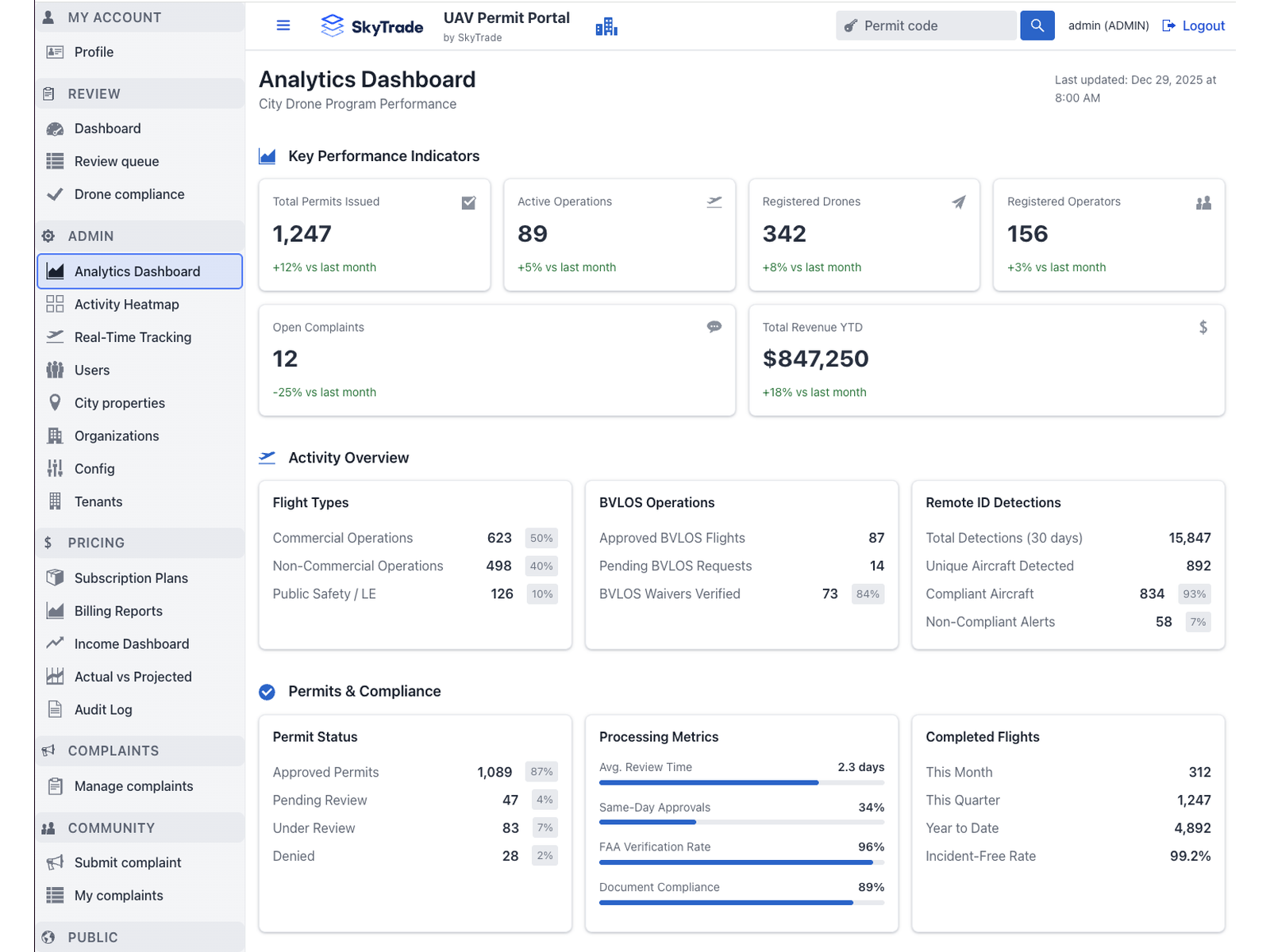
Task: Collapse the PRICING sidebar section
Action: [x=140, y=543]
